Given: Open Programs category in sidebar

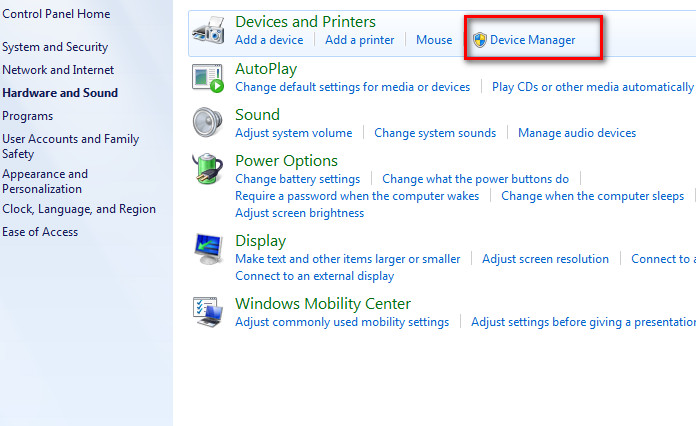Looking at the screenshot, I should click(28, 116).
